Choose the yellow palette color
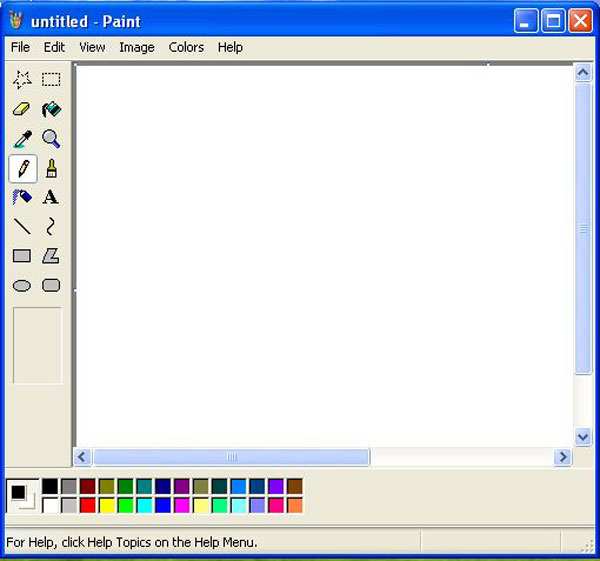Screen dimensions: 600x561 pyautogui.click(x=107, y=505)
